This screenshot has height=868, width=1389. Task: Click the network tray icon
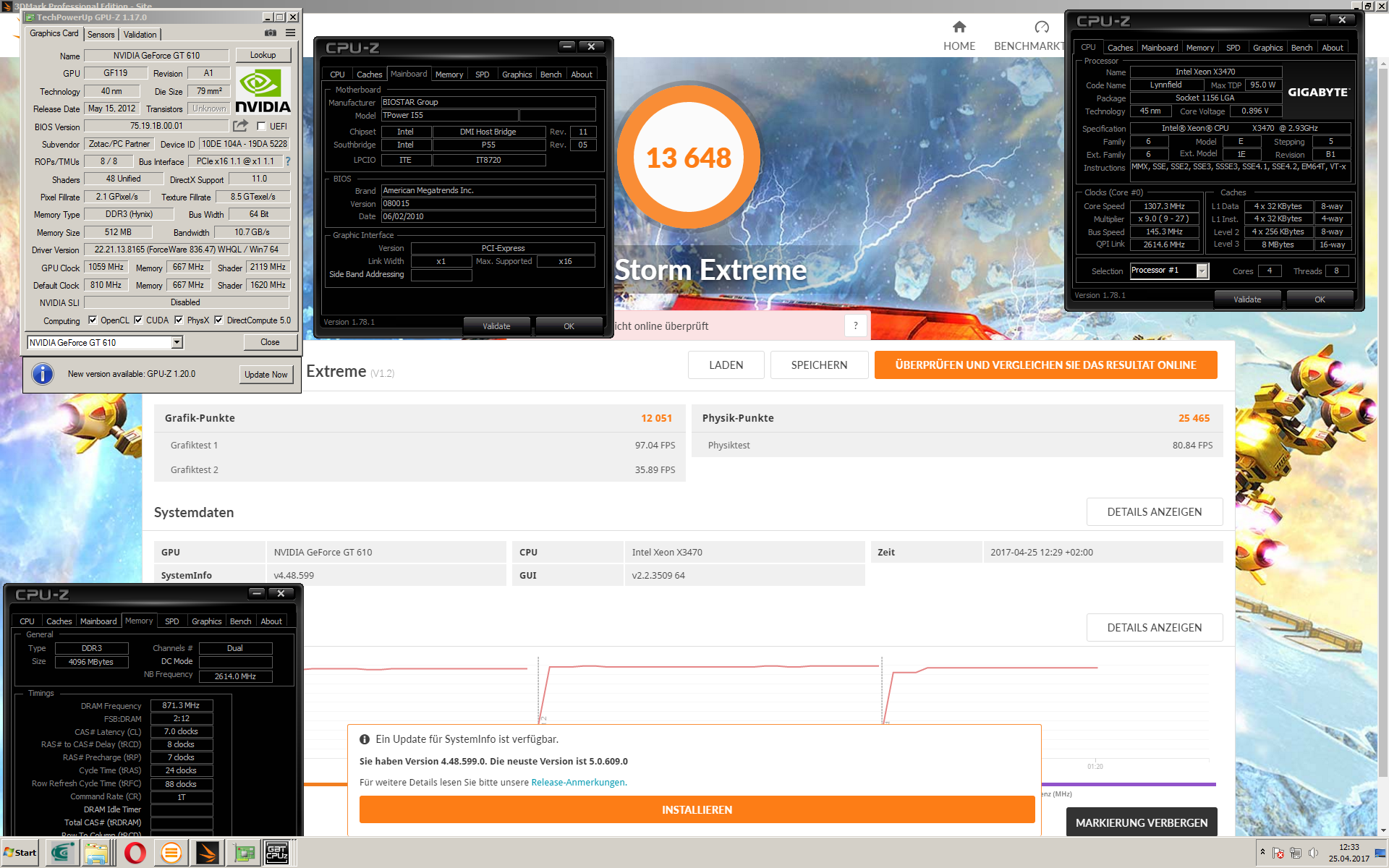[1296, 853]
